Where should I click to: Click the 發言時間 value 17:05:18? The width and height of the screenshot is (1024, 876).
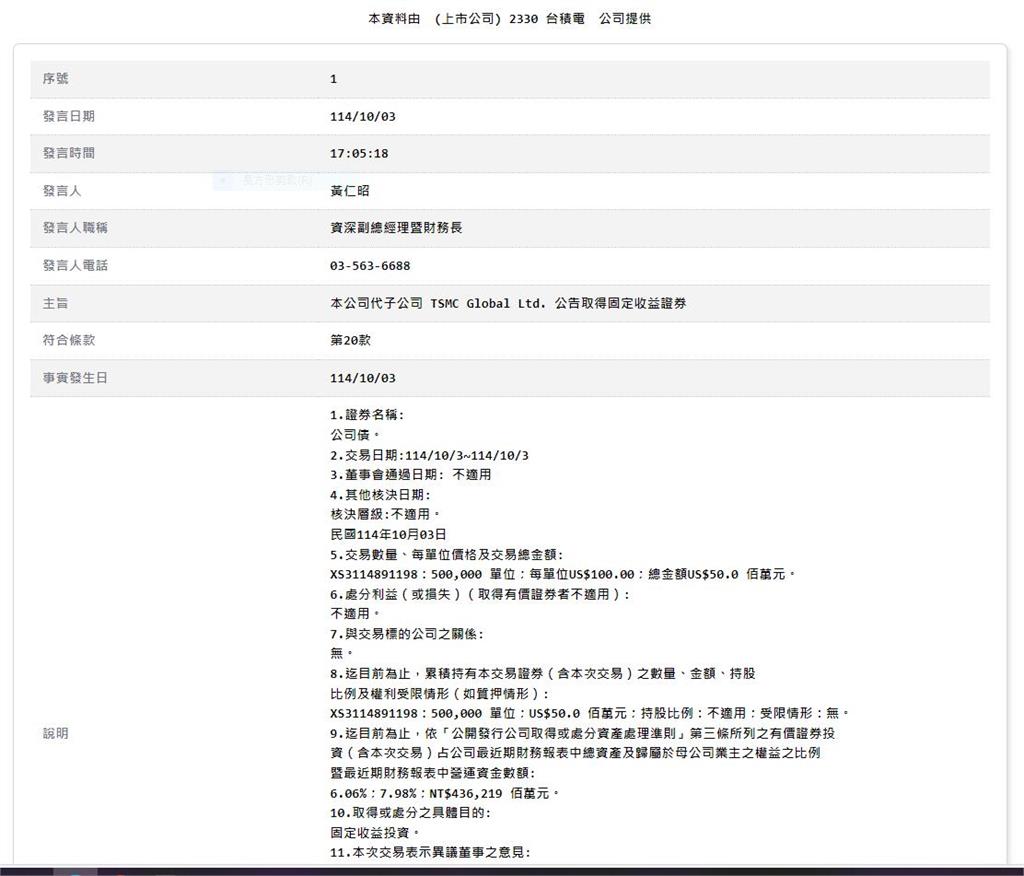point(358,154)
